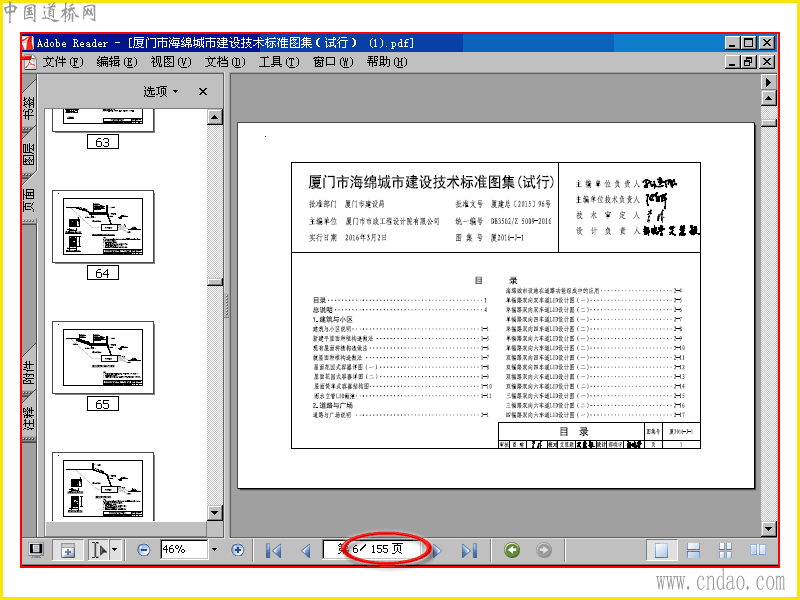Expand select tool dropdown arrow
Image resolution: width=800 pixels, height=600 pixels.
tap(115, 549)
